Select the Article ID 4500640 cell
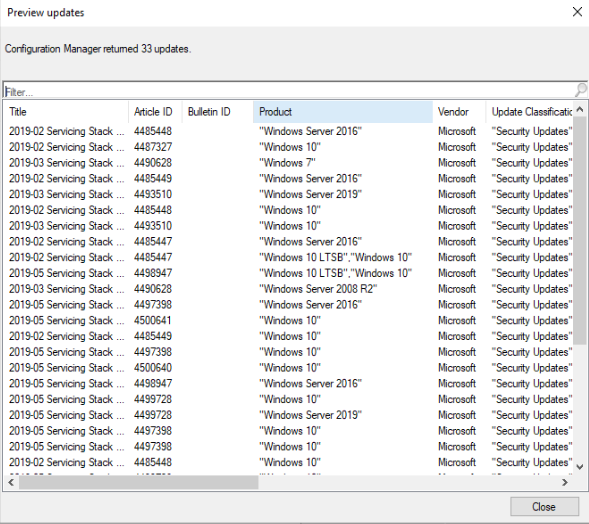This screenshot has width=589, height=524. point(153,368)
